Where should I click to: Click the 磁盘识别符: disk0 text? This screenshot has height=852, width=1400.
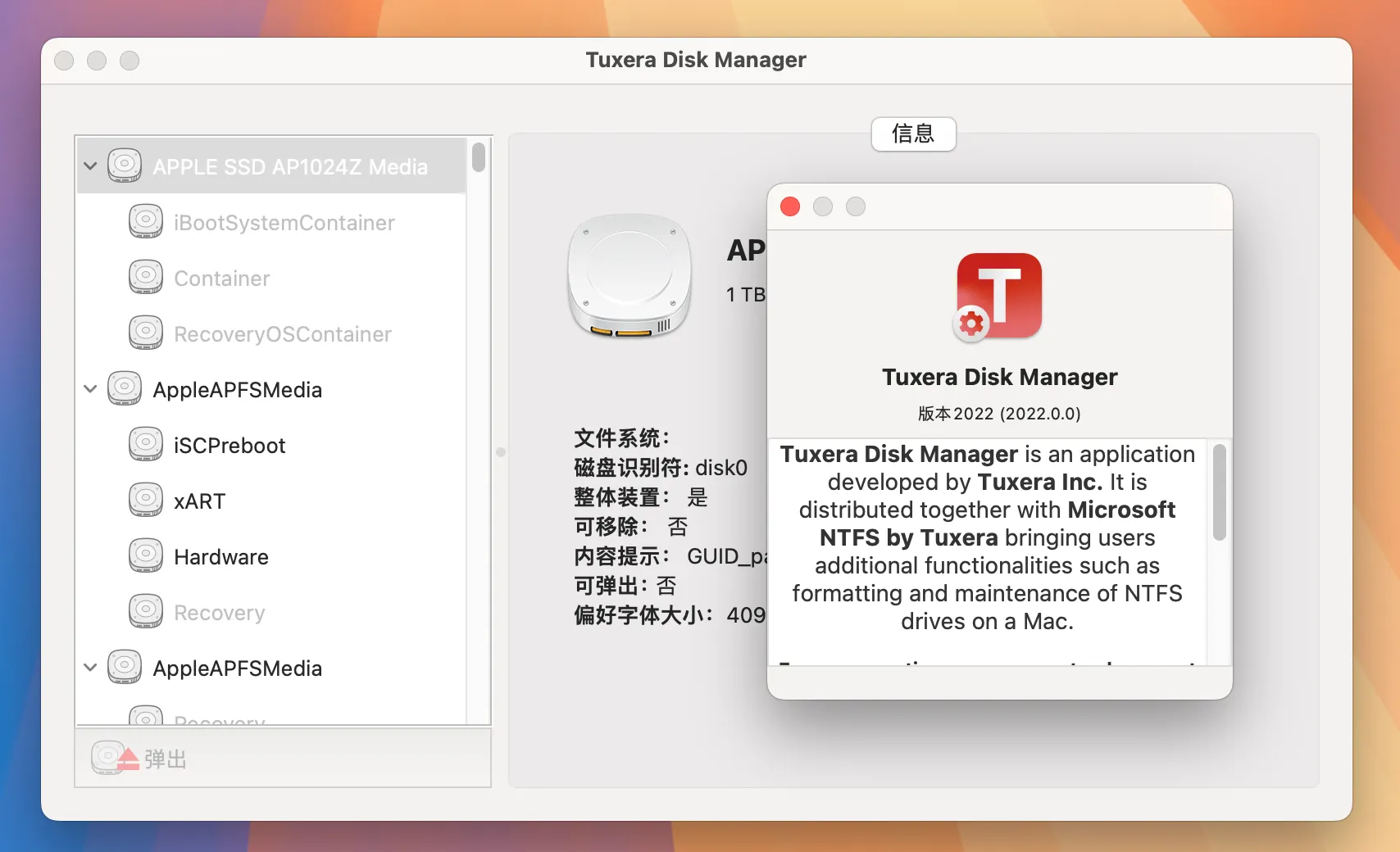pos(661,468)
